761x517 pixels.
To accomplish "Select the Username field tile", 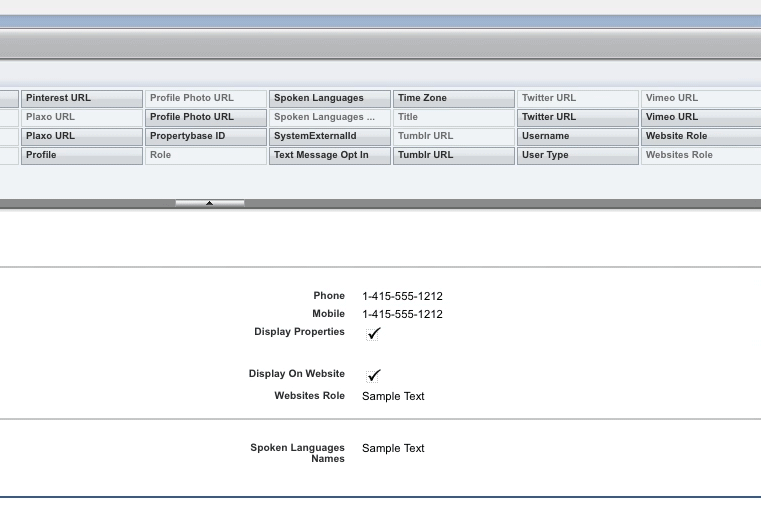I will pos(578,136).
